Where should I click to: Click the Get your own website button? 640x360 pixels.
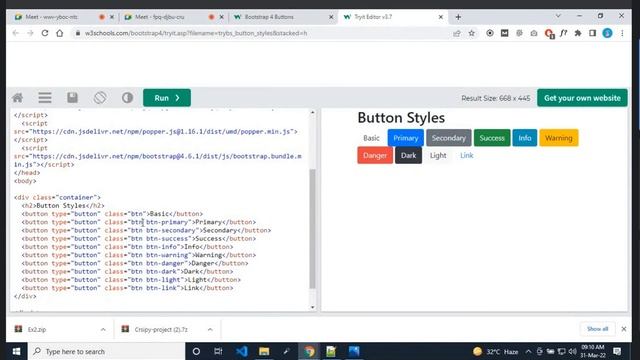point(582,98)
